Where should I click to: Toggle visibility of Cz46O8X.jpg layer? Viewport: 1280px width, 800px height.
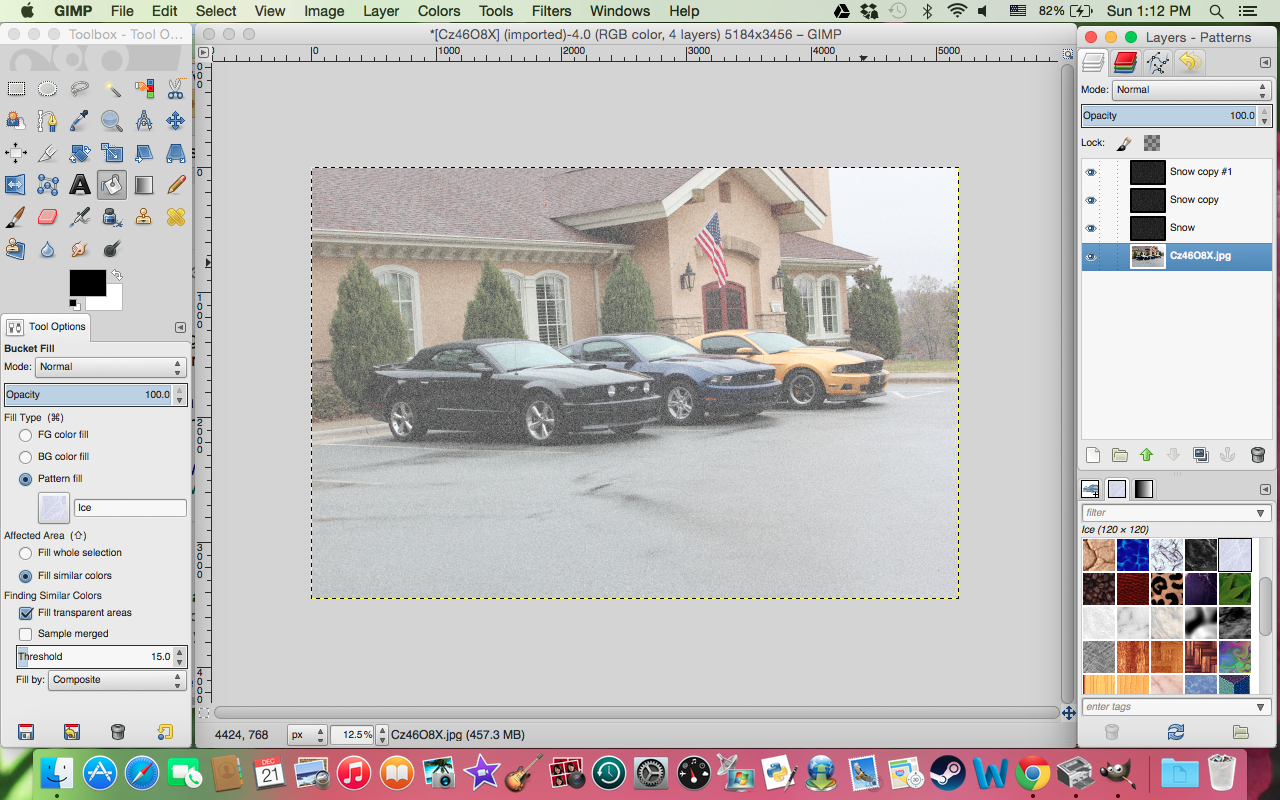coord(1091,257)
